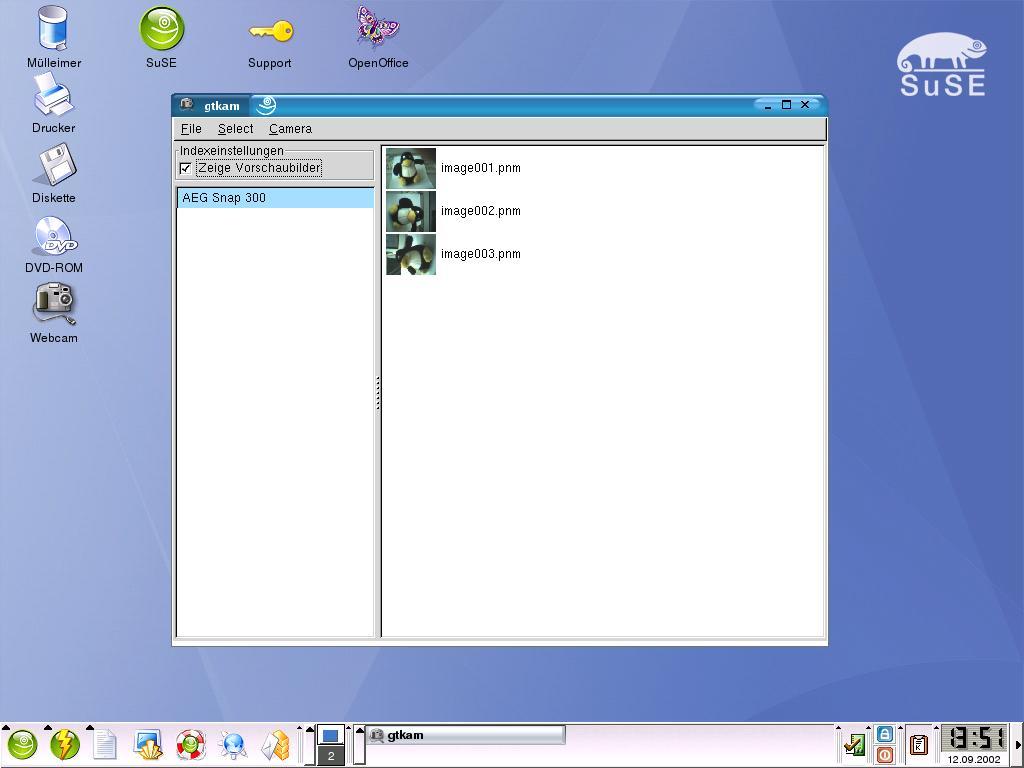Screen dimensions: 1024x768
Task: Open the mail envelope panel icon
Action: point(275,745)
